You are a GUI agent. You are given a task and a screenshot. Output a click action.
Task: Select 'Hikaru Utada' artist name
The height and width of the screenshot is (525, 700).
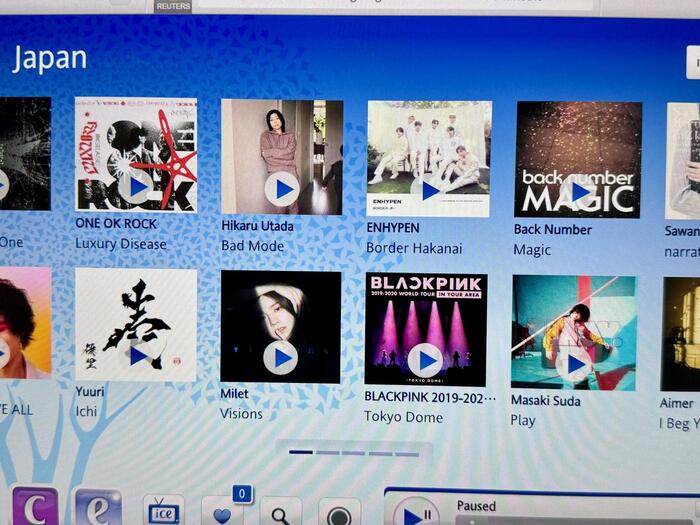(258, 226)
